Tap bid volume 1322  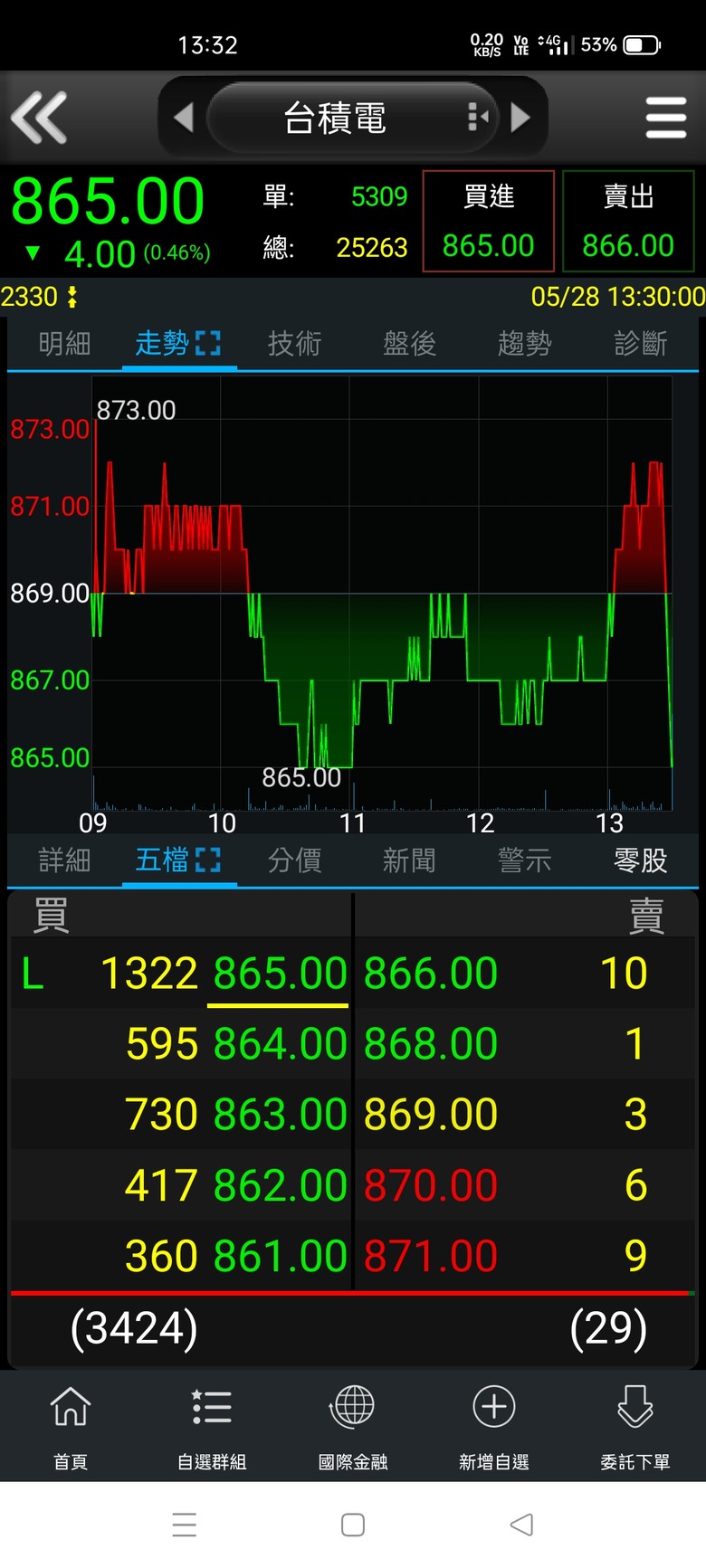pyautogui.click(x=149, y=974)
